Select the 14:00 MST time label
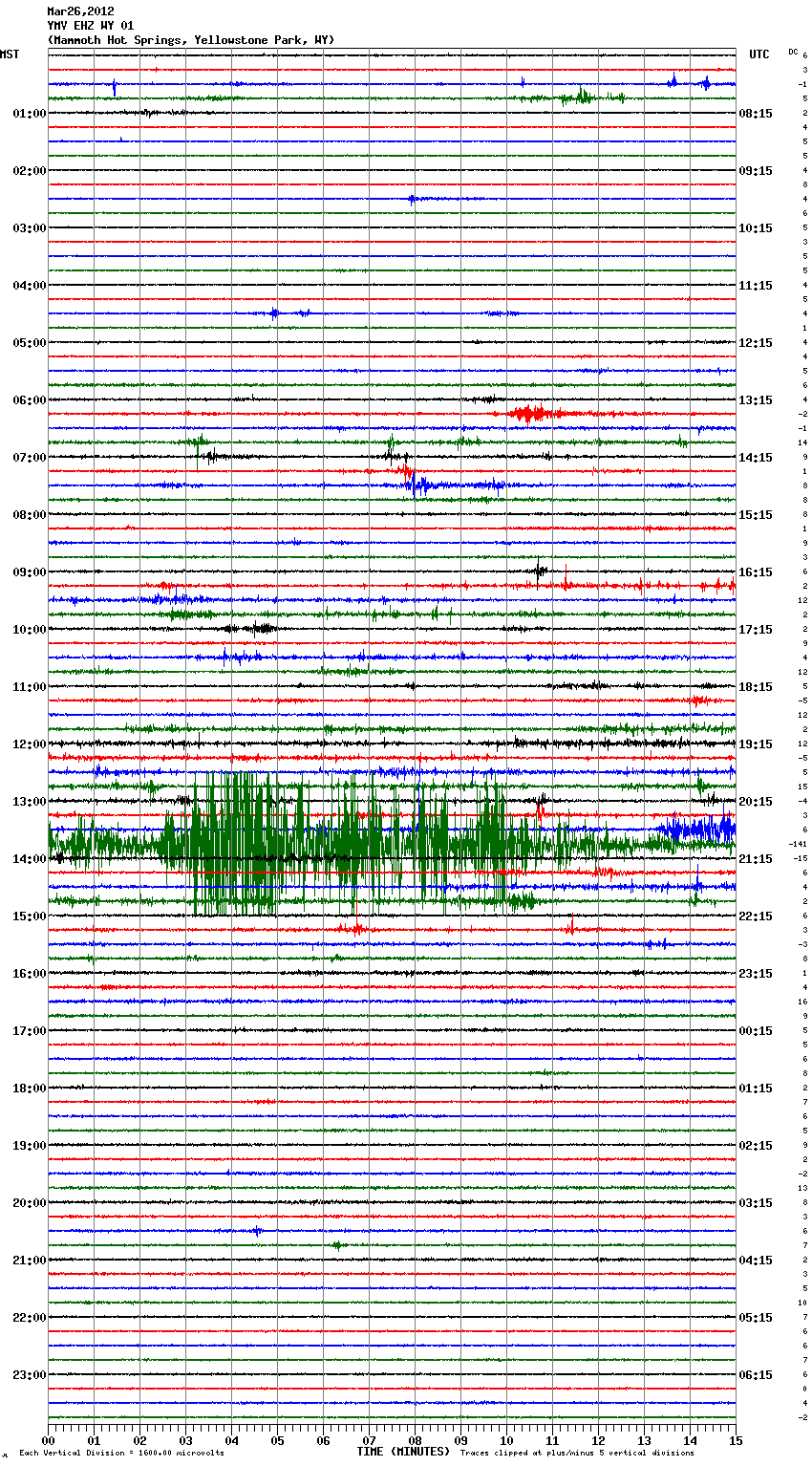The width and height of the screenshot is (812, 1466). tap(29, 859)
